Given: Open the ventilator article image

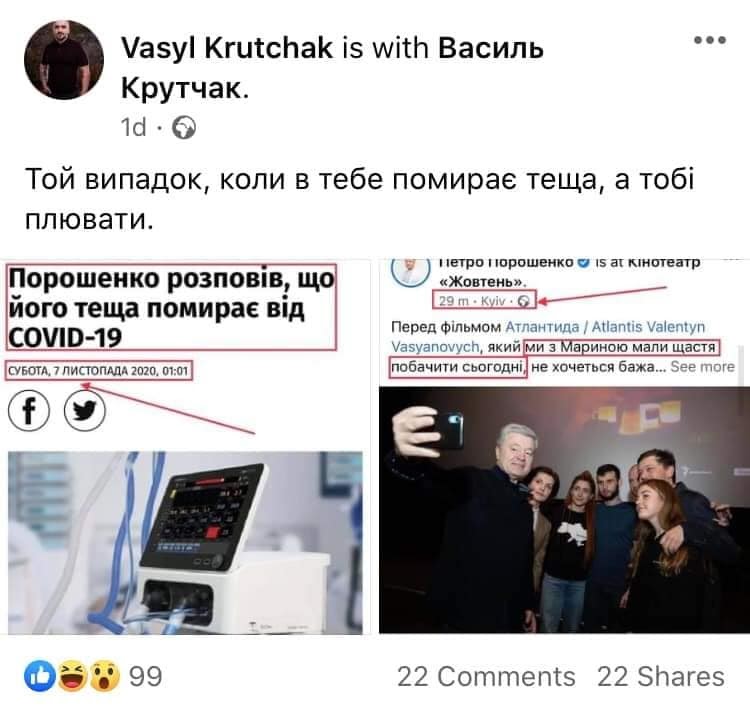Looking at the screenshot, I should [x=185, y=543].
